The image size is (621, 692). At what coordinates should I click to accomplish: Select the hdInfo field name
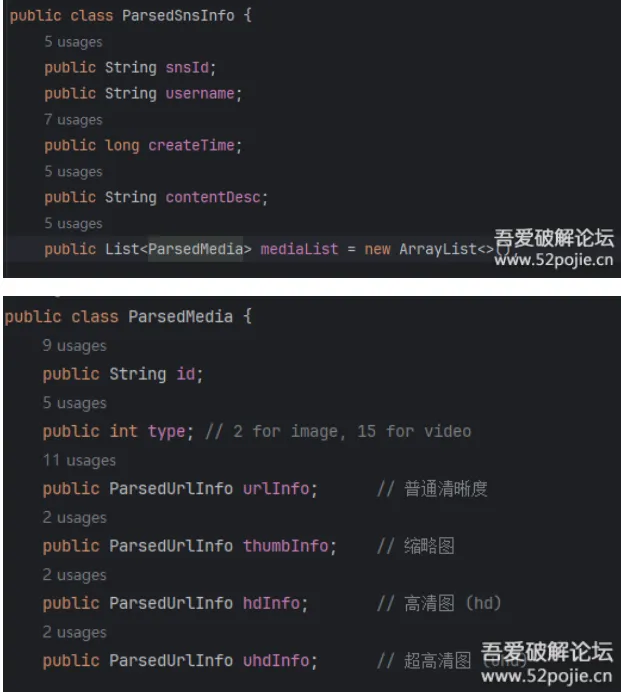point(271,603)
